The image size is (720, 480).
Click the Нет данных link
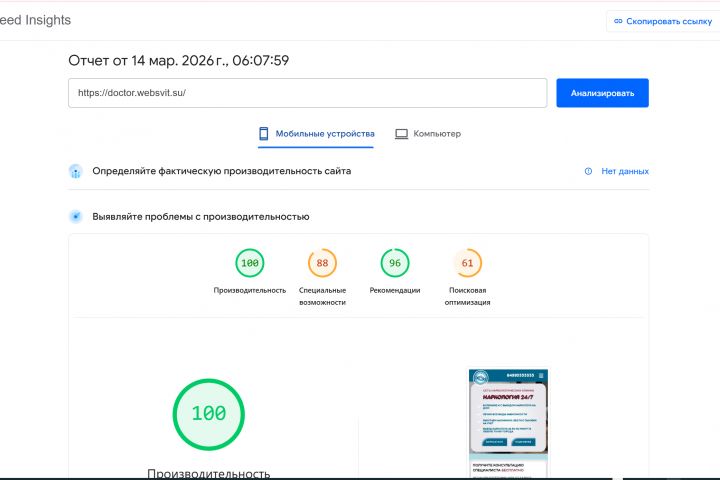click(625, 171)
